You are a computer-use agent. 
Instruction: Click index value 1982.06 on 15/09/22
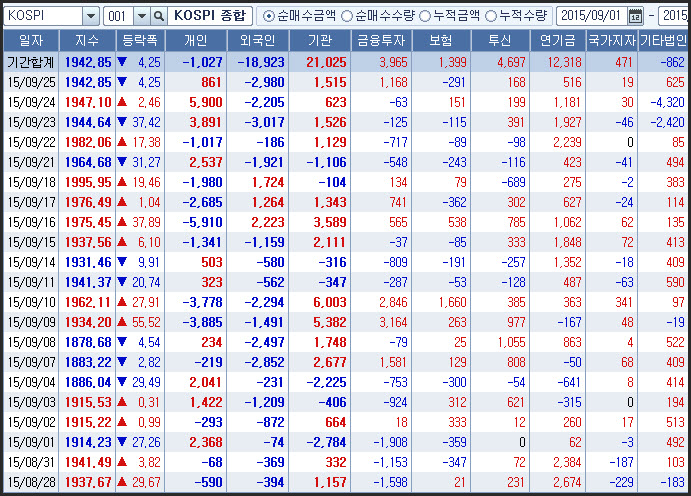[88, 142]
